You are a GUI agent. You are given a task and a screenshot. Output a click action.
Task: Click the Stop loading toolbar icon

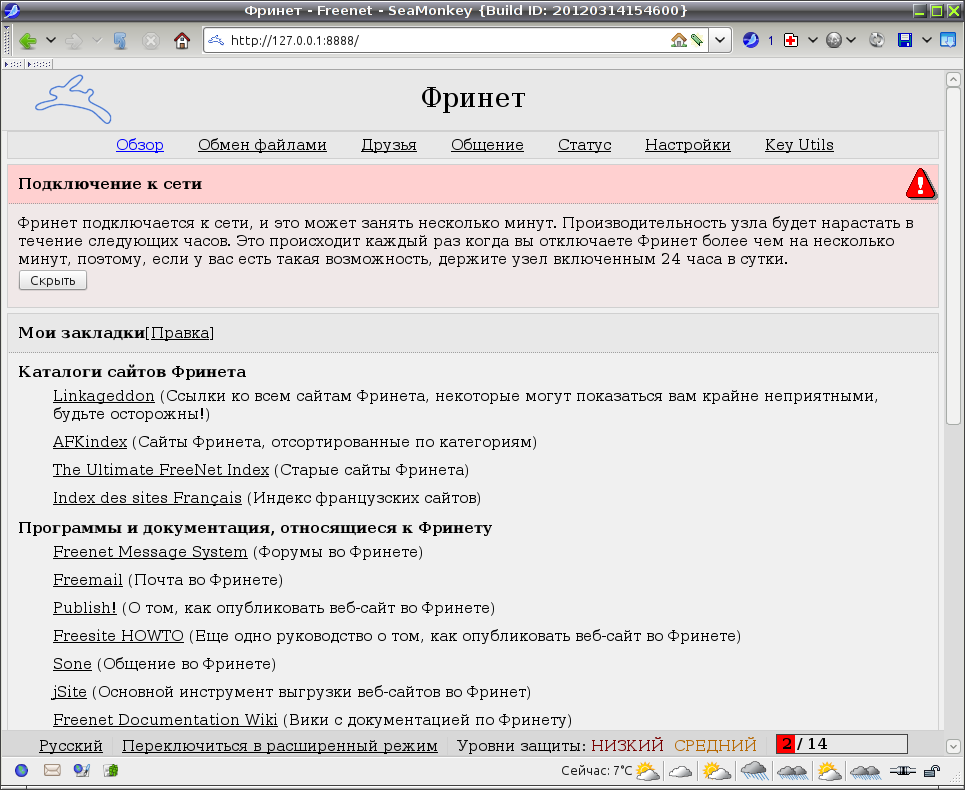[151, 41]
